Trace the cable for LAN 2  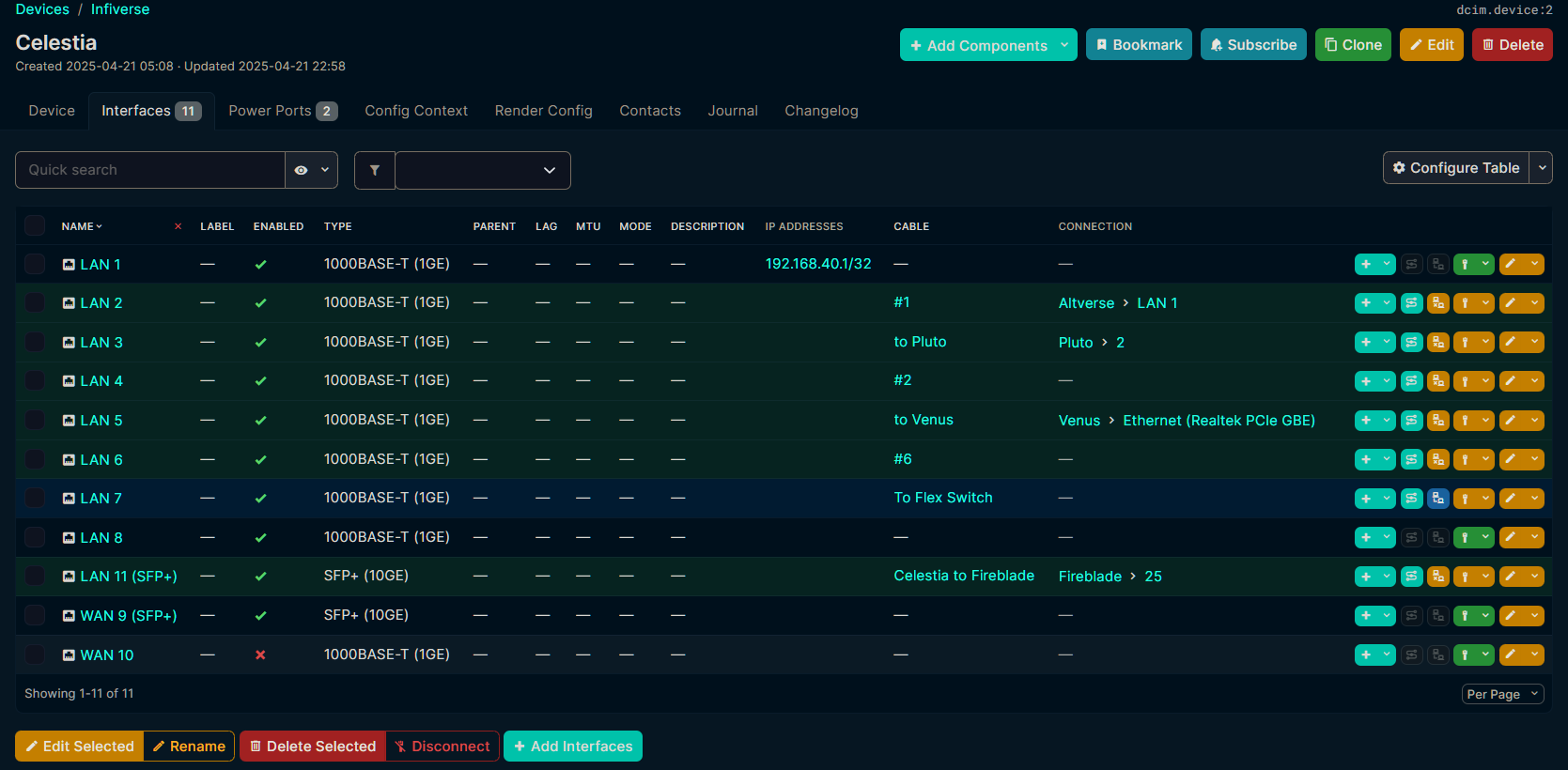click(1411, 303)
